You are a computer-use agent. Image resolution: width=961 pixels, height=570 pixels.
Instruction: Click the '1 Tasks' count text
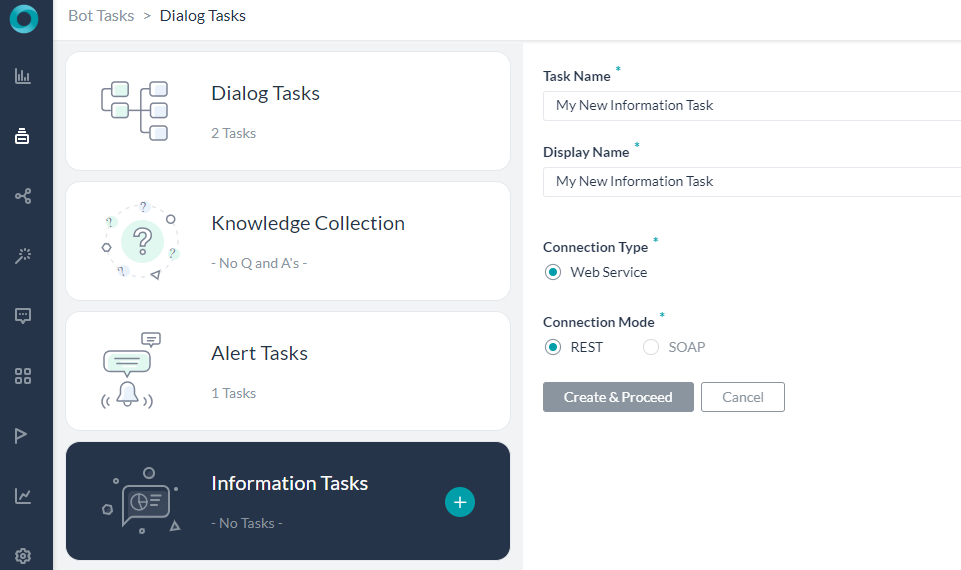pos(234,393)
